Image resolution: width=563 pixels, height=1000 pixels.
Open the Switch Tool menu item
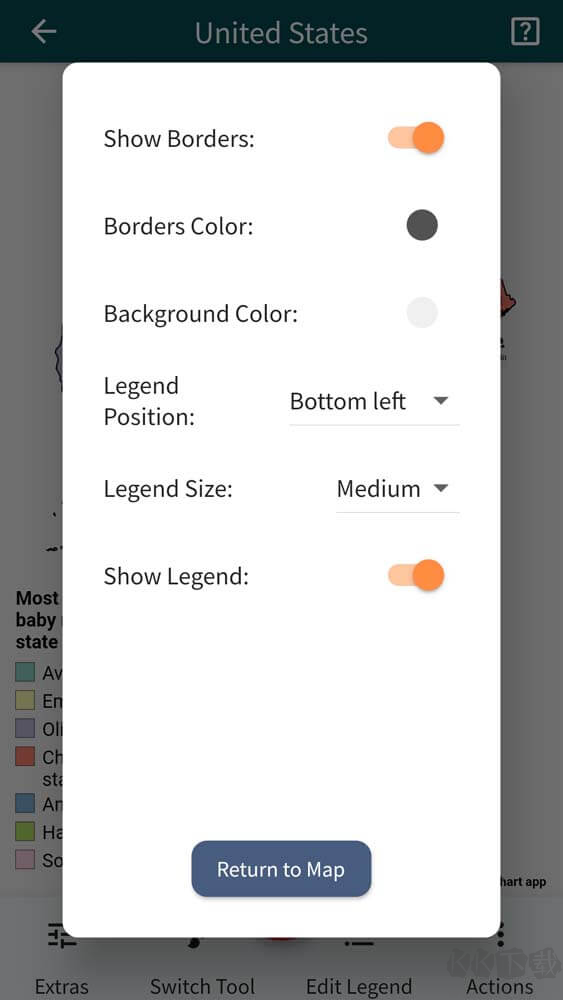pyautogui.click(x=202, y=986)
